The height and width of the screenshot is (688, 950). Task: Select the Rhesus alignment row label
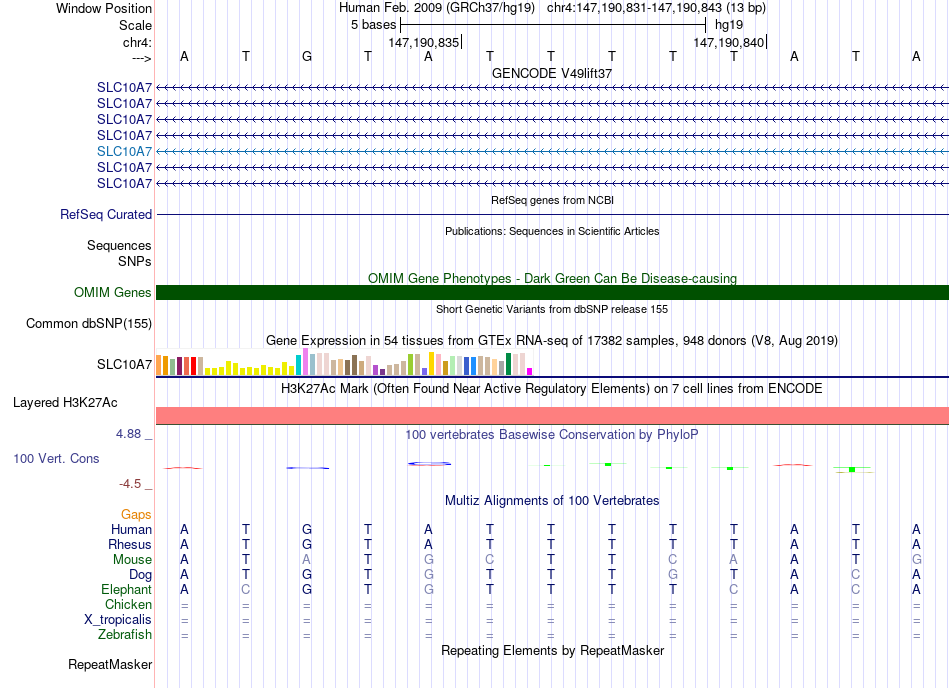tap(130, 544)
